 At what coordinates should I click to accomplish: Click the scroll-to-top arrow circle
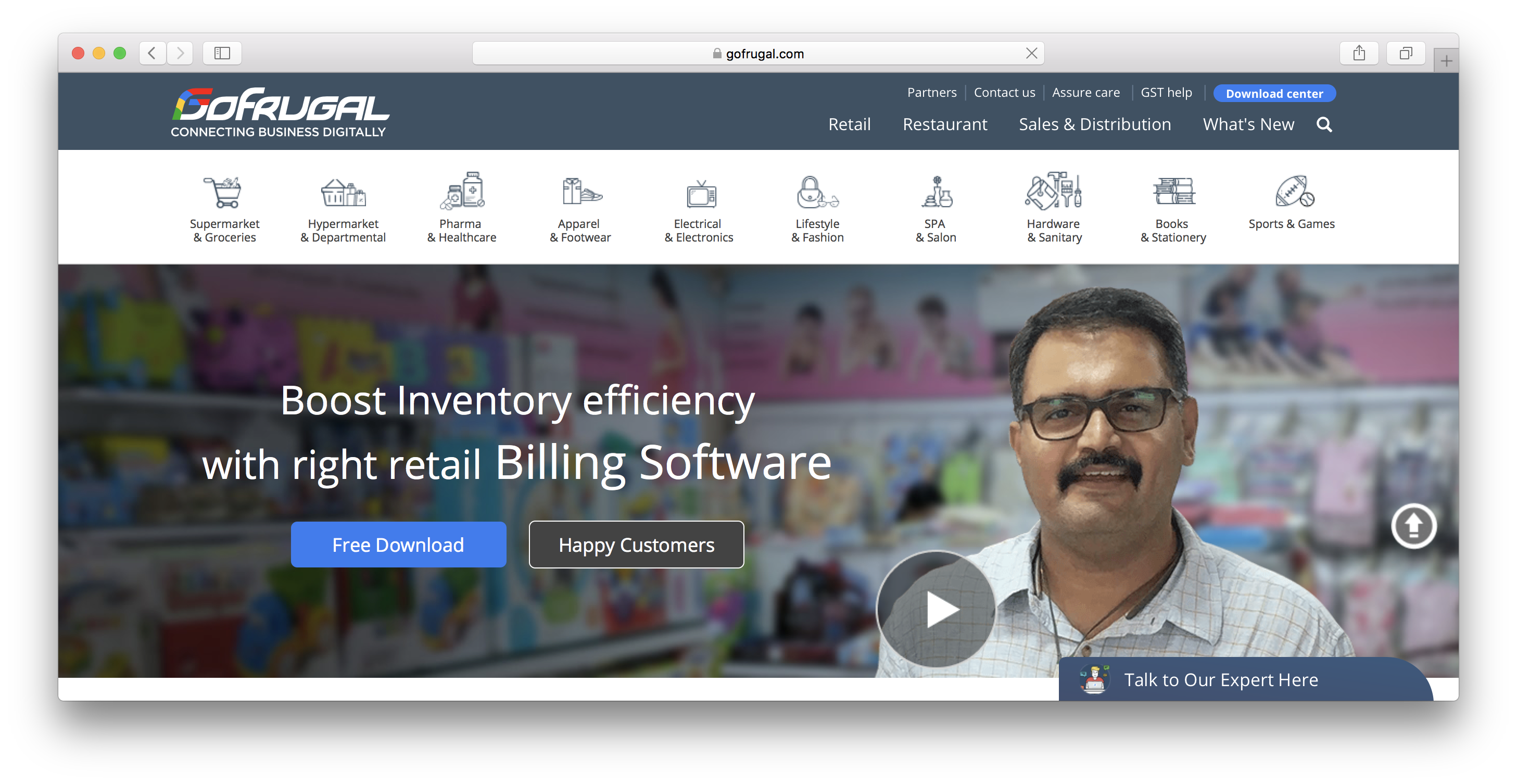click(1413, 526)
